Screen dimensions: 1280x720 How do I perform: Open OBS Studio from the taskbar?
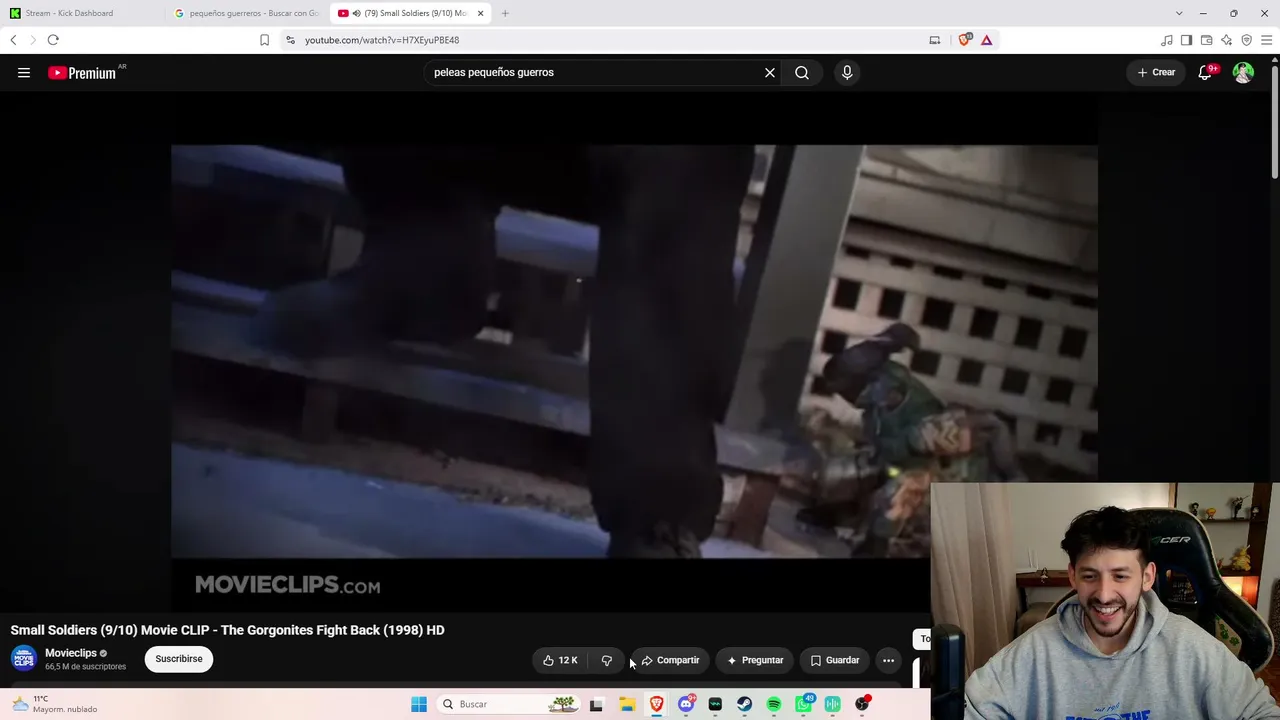pyautogui.click(x=862, y=704)
